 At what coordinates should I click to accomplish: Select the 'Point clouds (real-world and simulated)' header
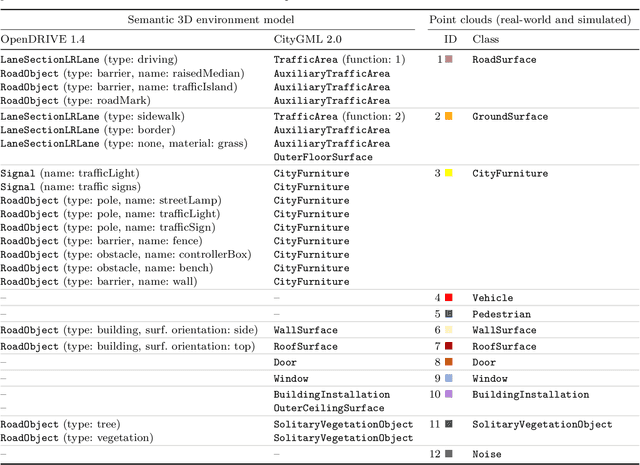[526, 19]
